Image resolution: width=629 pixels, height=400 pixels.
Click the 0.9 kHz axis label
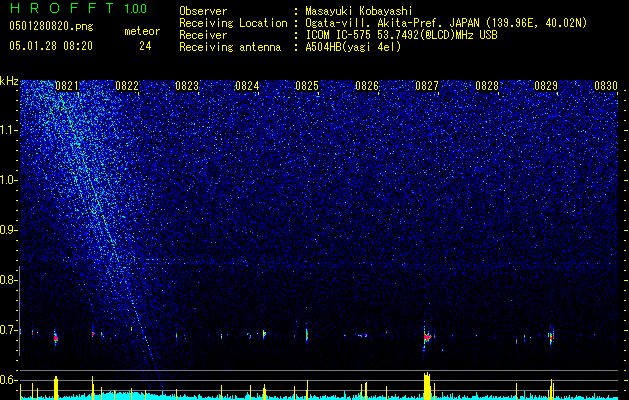[9, 230]
